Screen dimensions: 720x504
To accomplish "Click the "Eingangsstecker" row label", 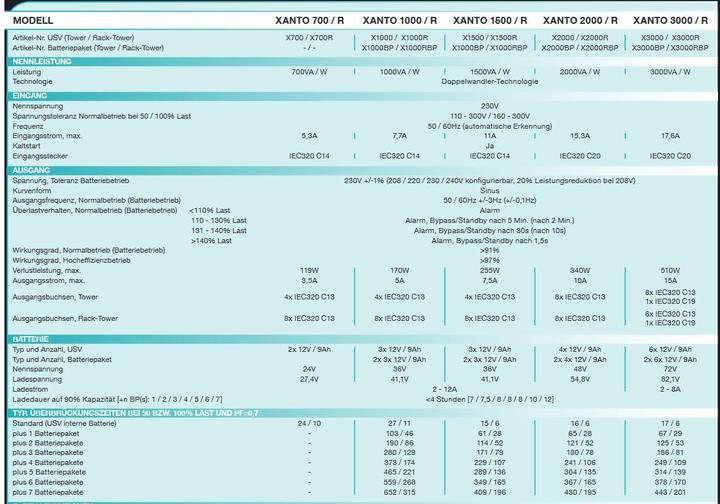I will [x=40, y=156].
